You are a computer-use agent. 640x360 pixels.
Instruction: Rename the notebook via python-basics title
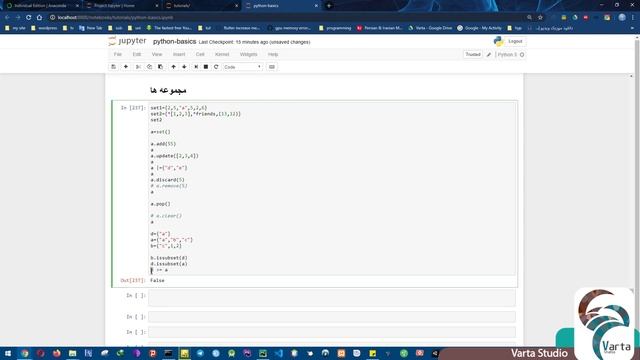coord(174,42)
